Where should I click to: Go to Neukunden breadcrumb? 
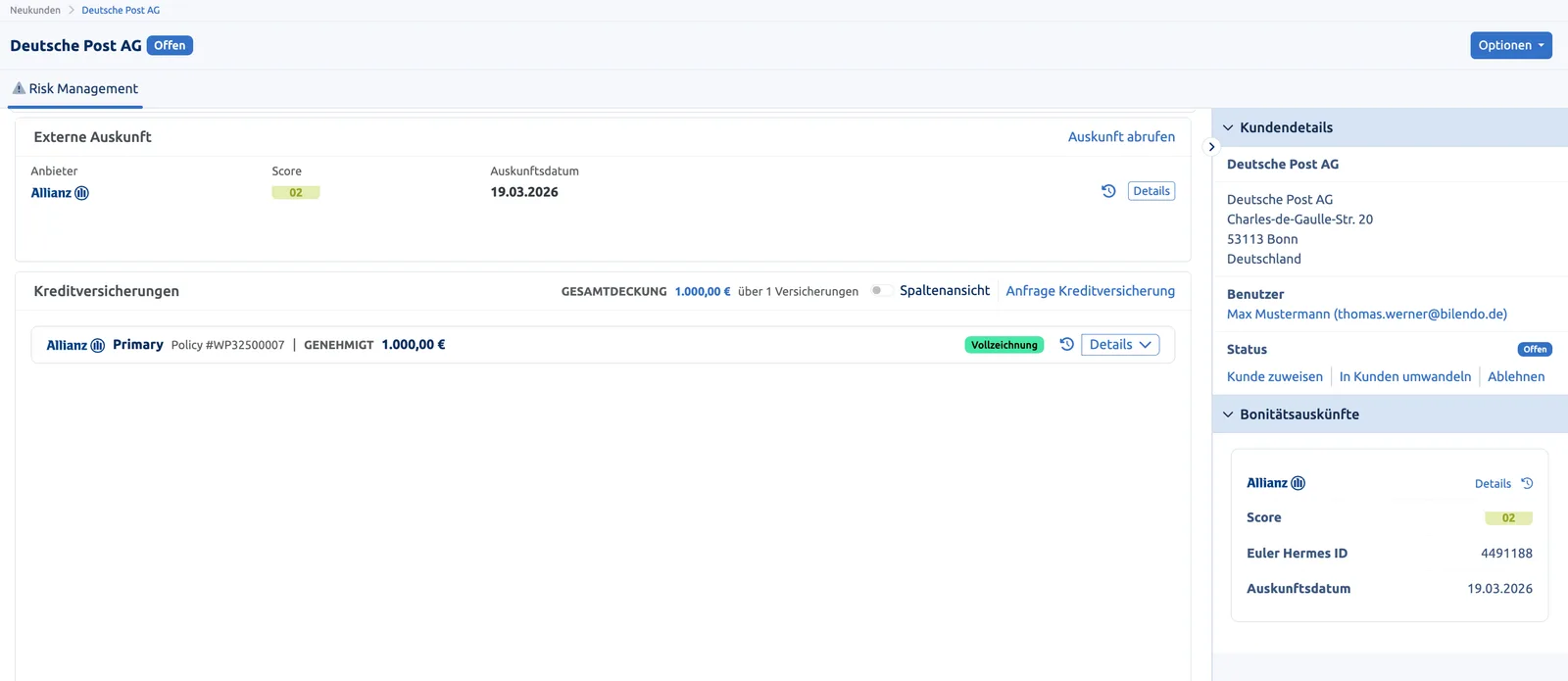tap(35, 10)
